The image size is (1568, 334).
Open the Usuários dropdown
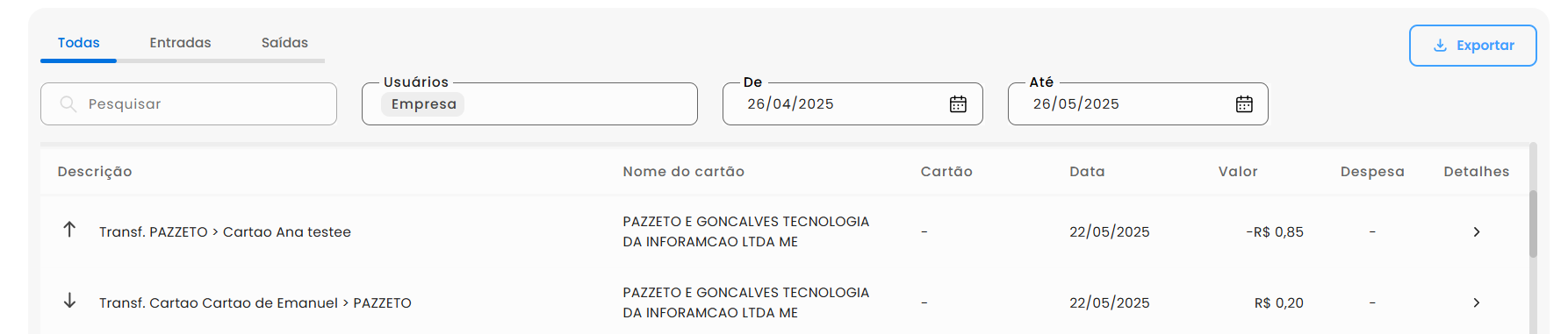tap(529, 104)
